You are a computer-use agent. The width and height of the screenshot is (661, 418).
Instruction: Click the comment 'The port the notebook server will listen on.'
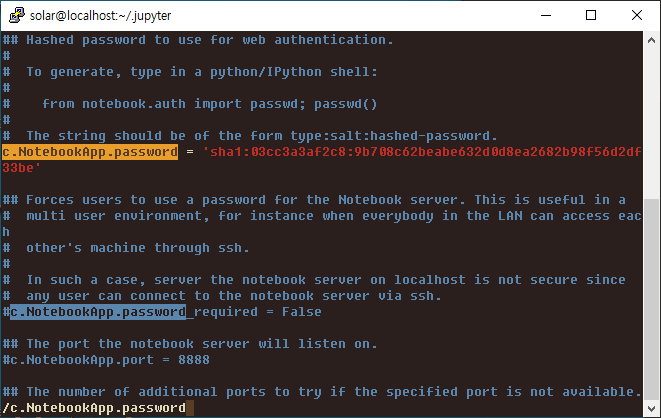click(x=202, y=344)
